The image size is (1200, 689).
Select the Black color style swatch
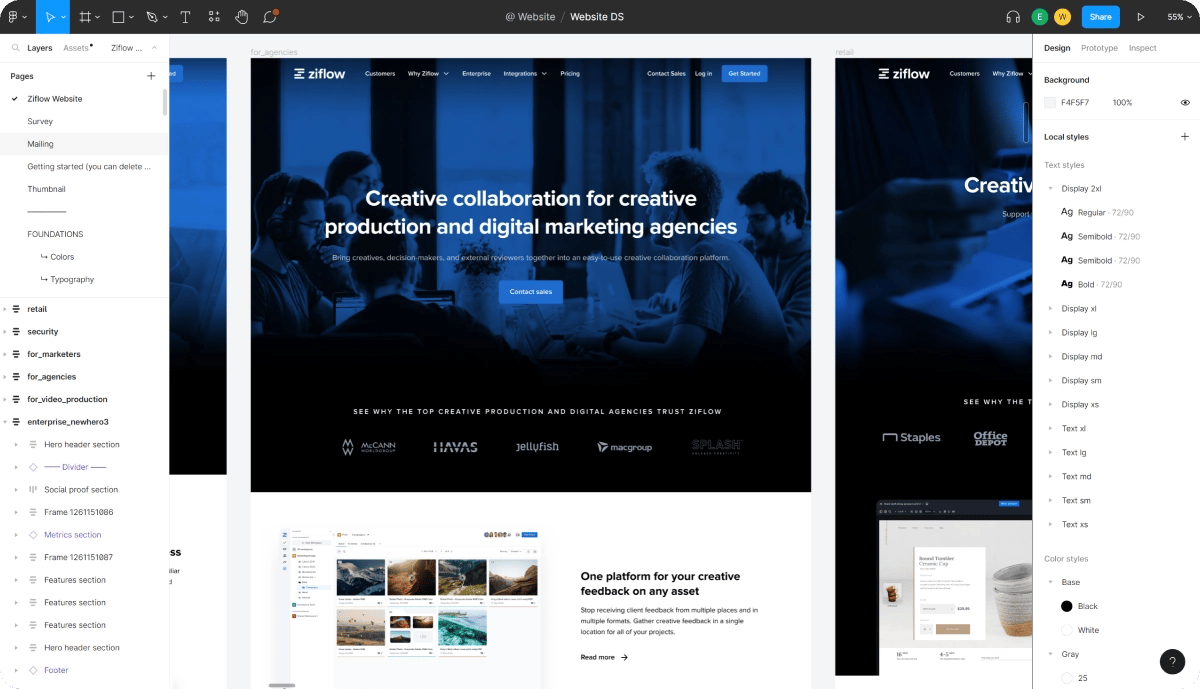[x=1066, y=606]
